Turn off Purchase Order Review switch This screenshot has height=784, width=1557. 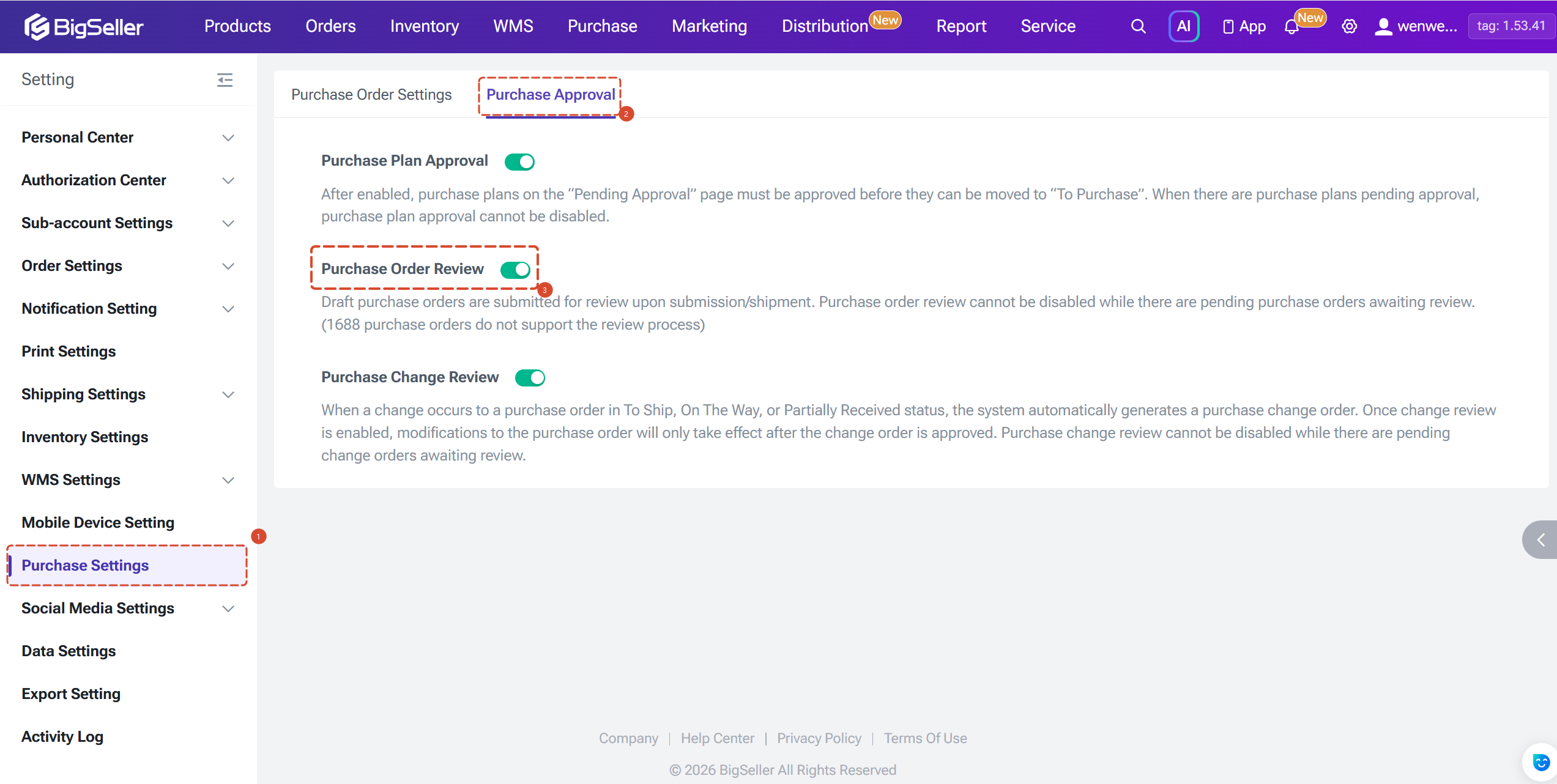515,270
